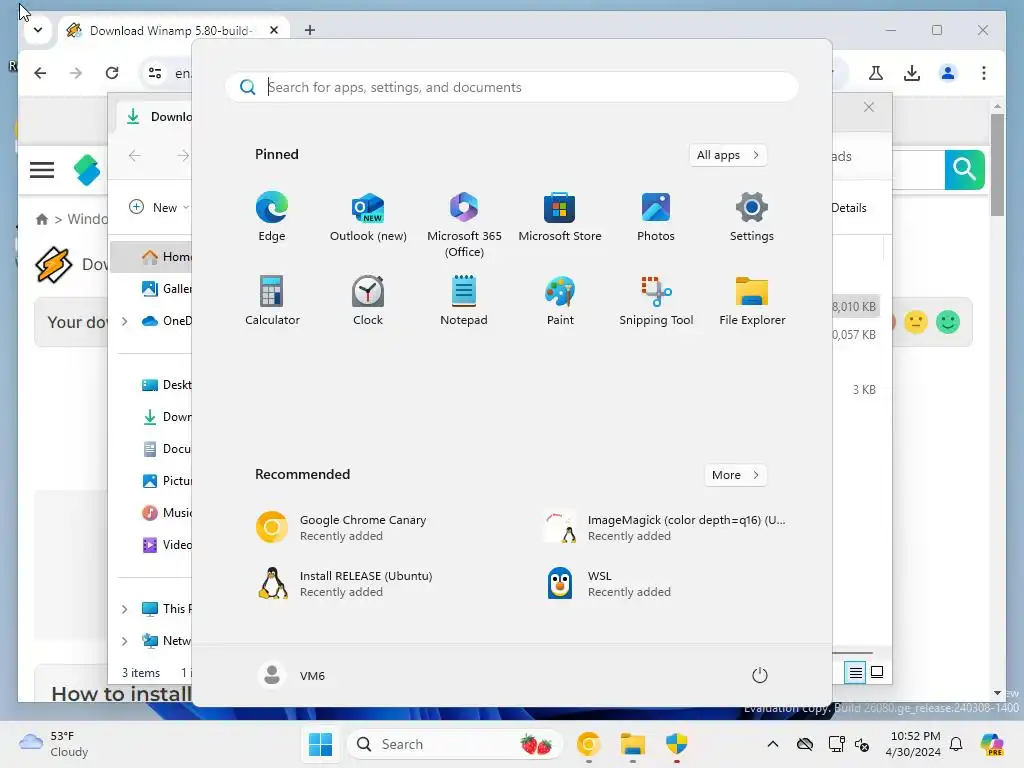Open Chrome Canary from the taskbar
The image size is (1024, 768).
pyautogui.click(x=588, y=744)
